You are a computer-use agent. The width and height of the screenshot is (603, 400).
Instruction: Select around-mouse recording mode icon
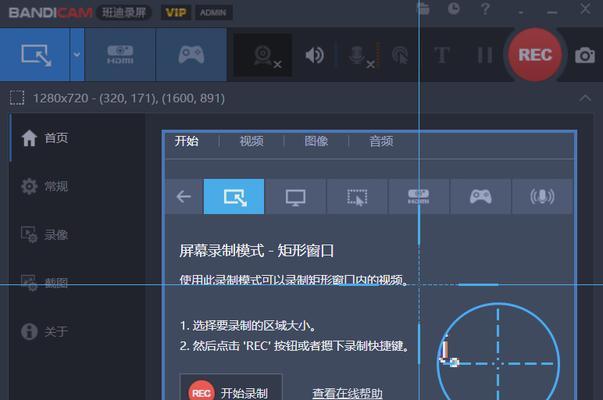coord(357,197)
